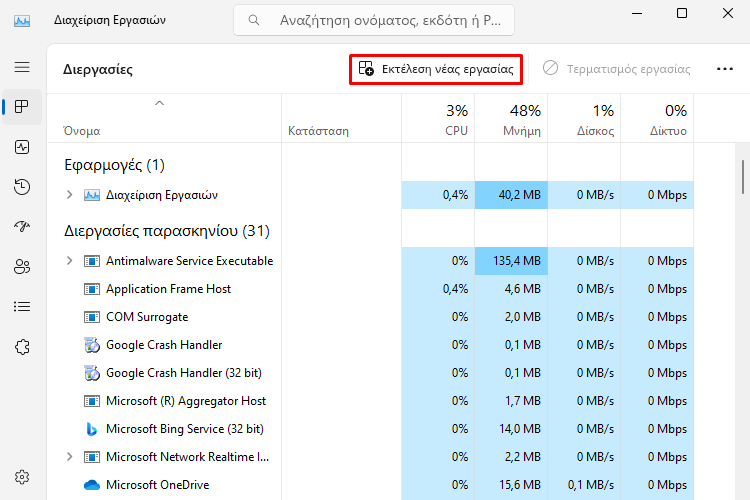
Task: Select the Εφαρμογές (1) group header
Action: [114, 165]
